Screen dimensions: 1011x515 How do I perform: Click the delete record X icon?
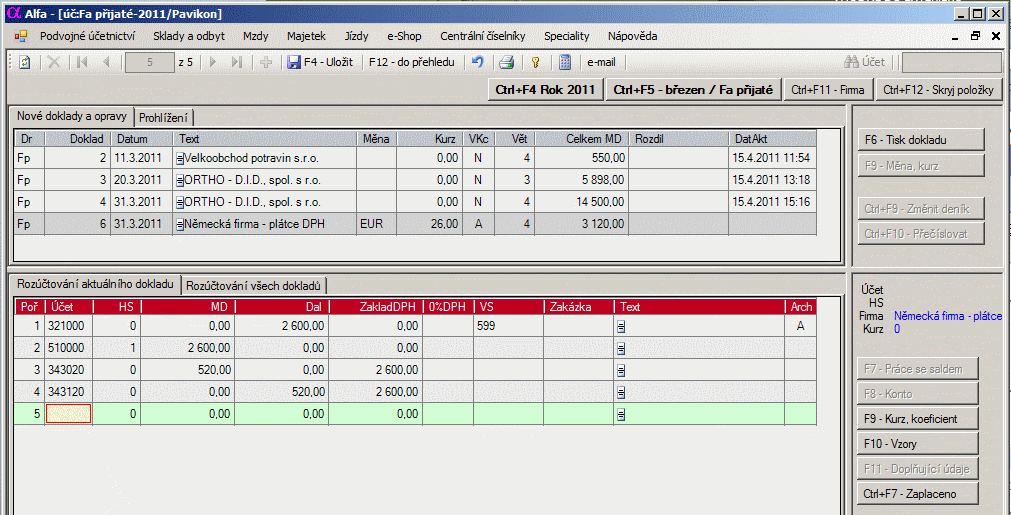54,63
